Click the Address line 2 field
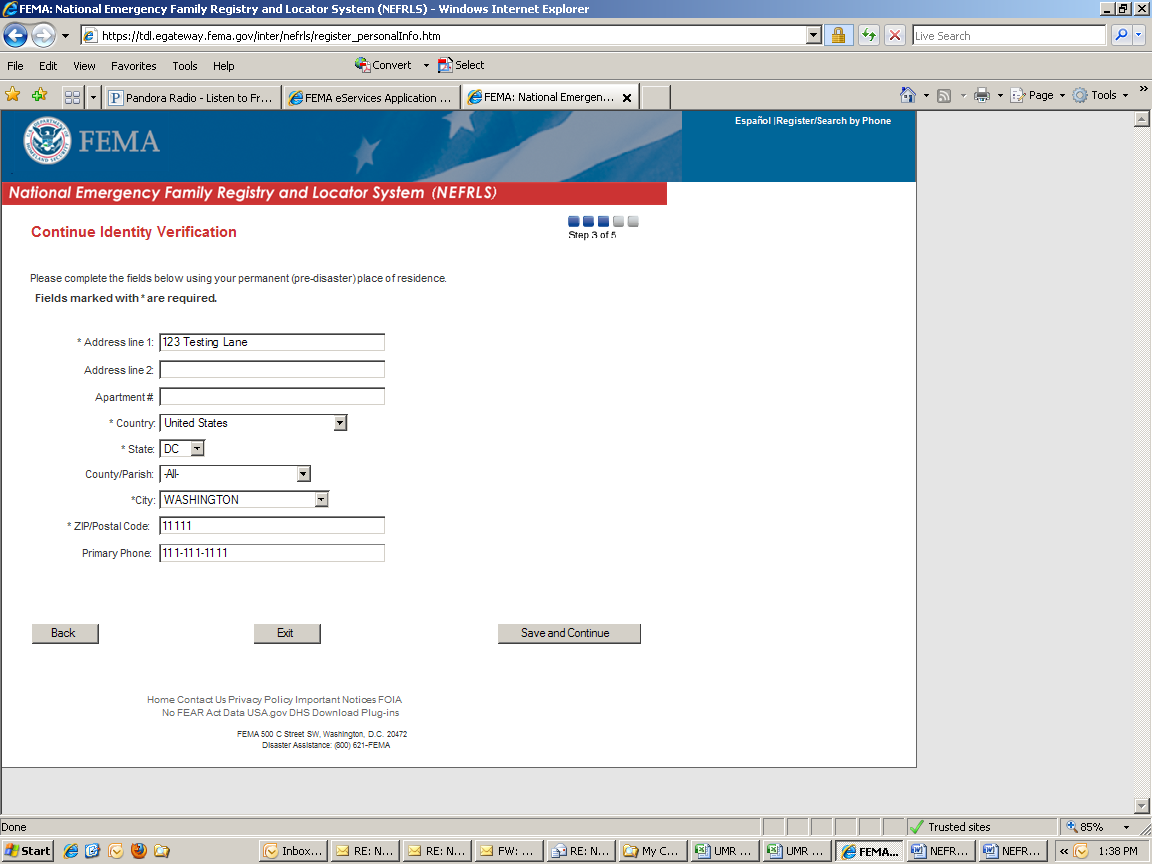1152x864 pixels. pyautogui.click(x=272, y=370)
